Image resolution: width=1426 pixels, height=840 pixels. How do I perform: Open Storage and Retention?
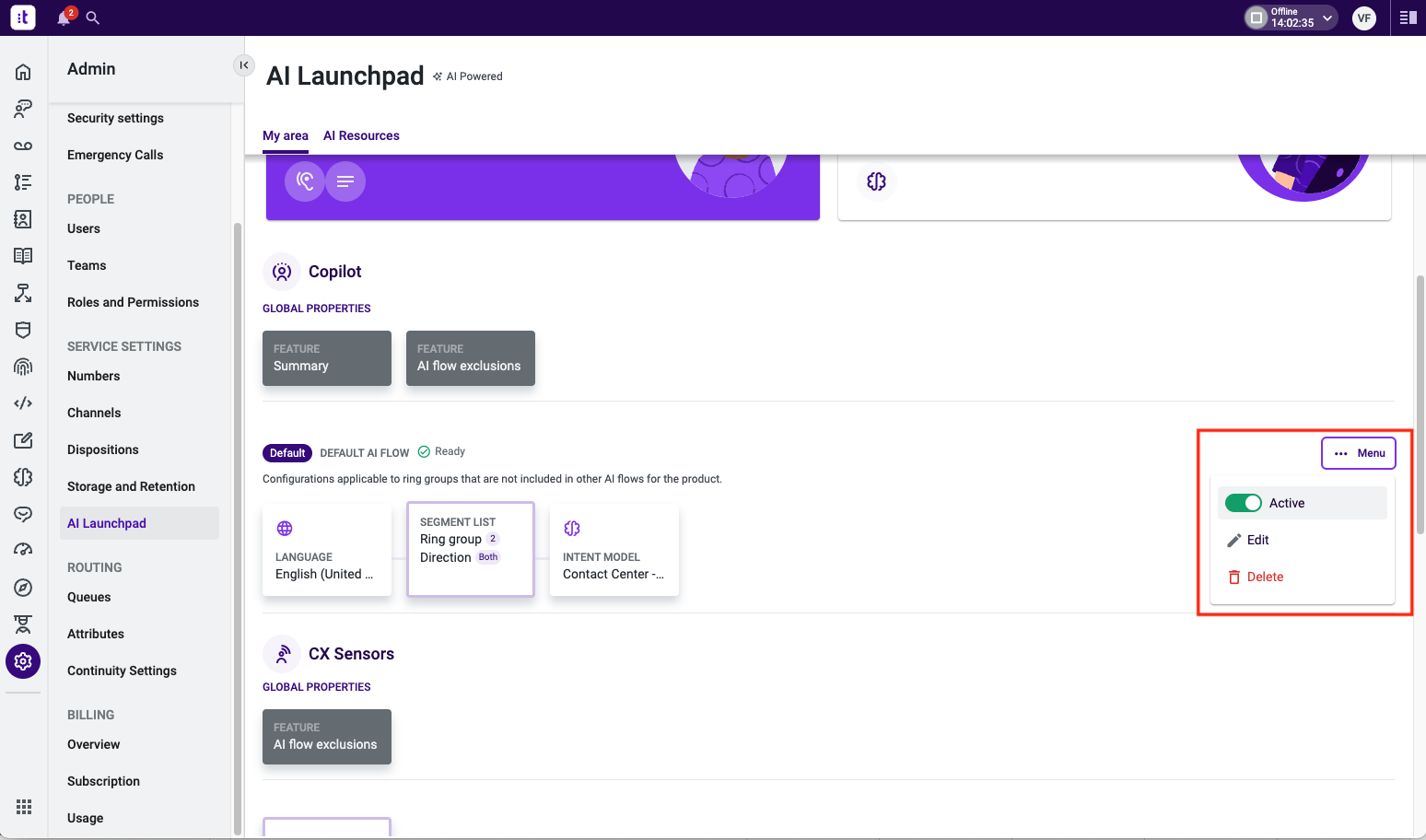[x=131, y=486]
